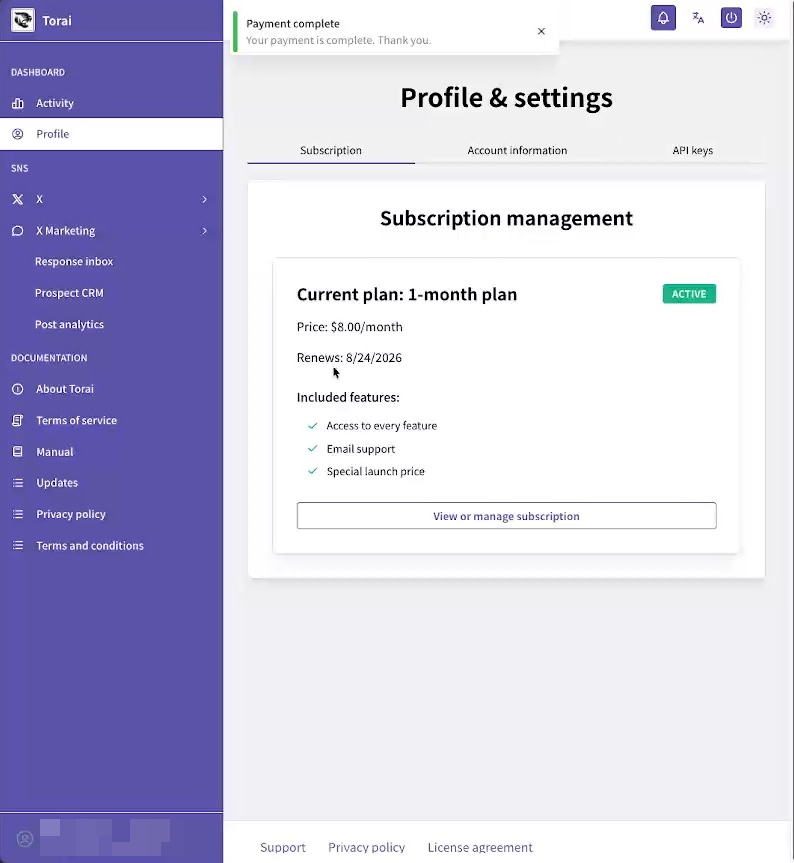This screenshot has height=863, width=794.
Task: Click the About Torai info icon
Action: coord(18,389)
